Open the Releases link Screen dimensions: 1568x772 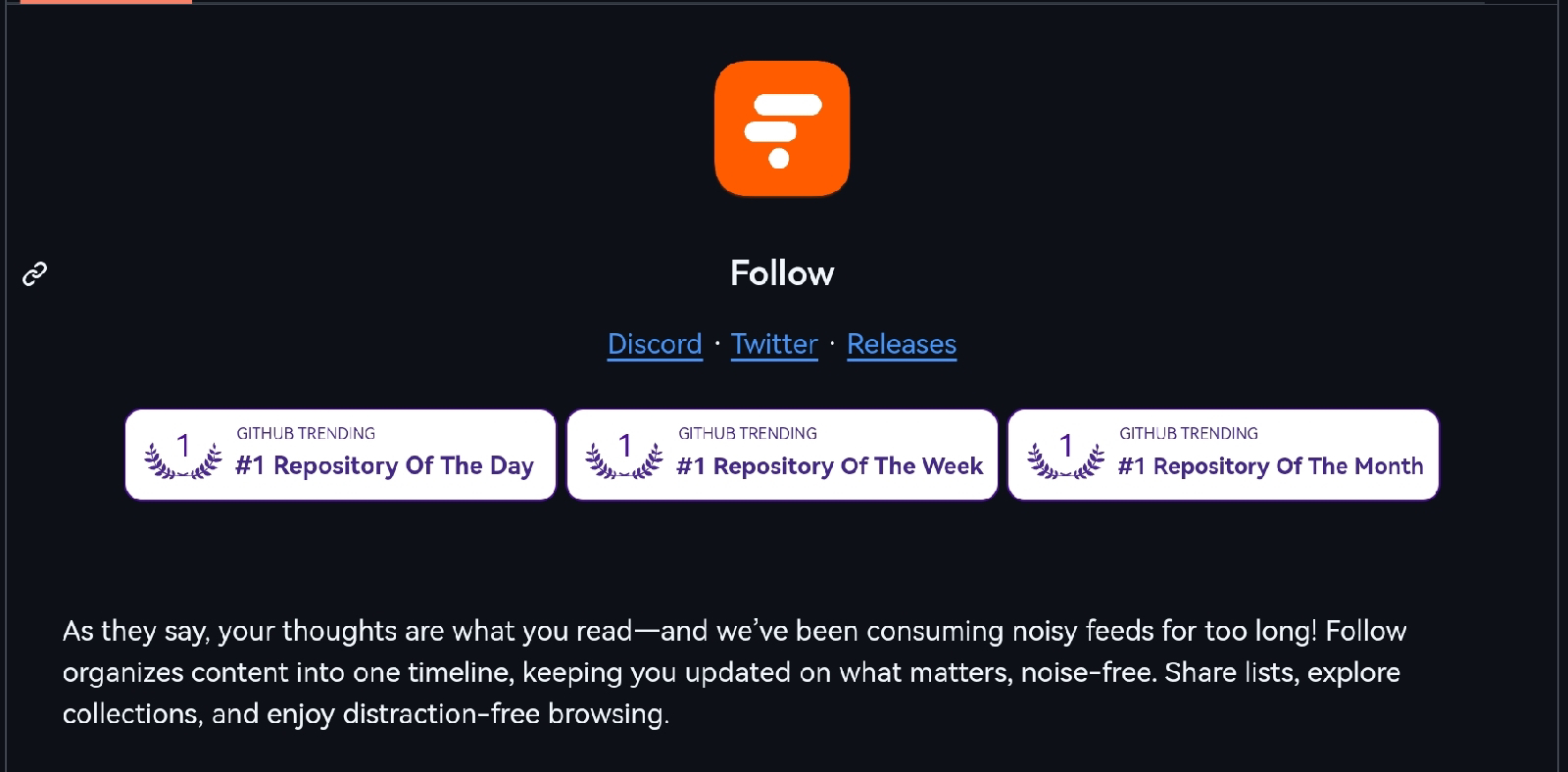click(902, 344)
